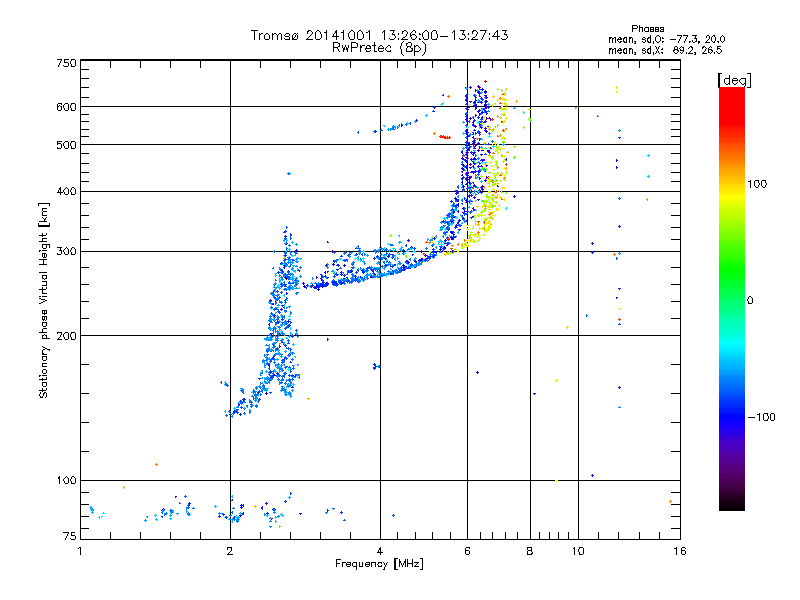Click the y-axis tick label '600'
Image resolution: width=800 pixels, height=600 pixels.
[66, 107]
